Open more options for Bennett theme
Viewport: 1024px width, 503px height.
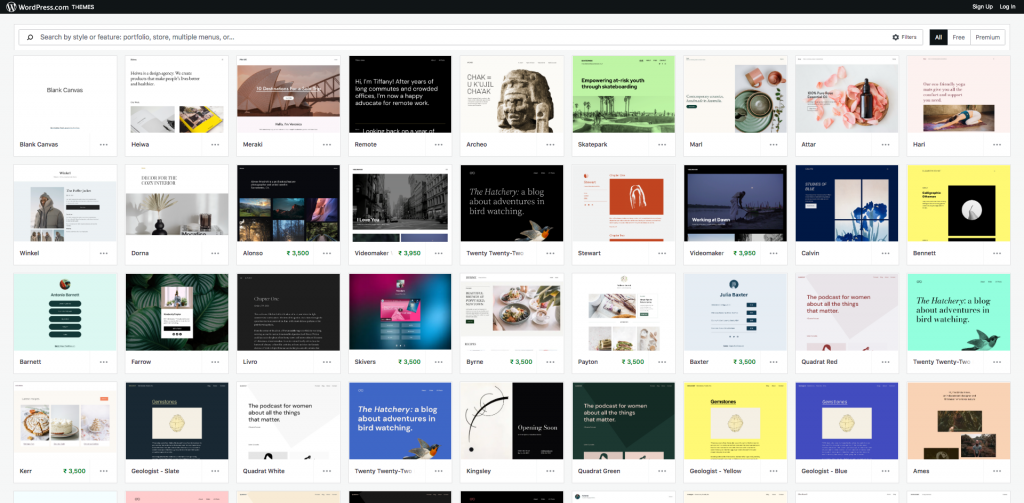[997, 253]
